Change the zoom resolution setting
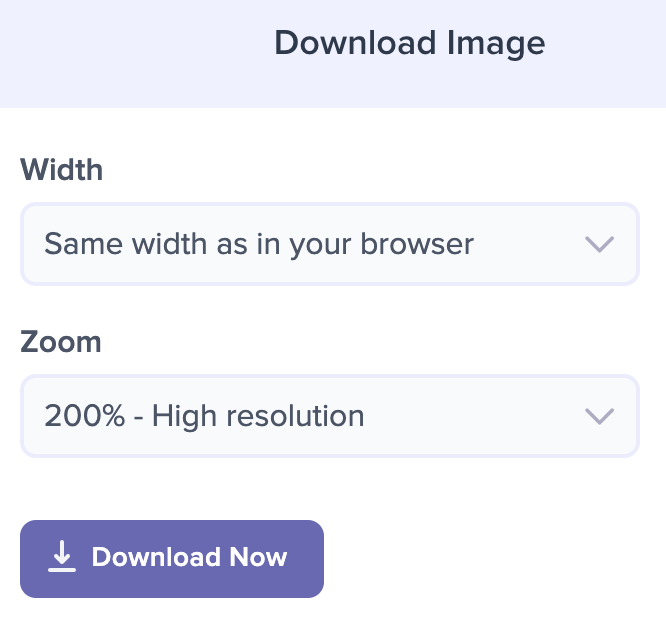666x620 pixels. point(330,416)
